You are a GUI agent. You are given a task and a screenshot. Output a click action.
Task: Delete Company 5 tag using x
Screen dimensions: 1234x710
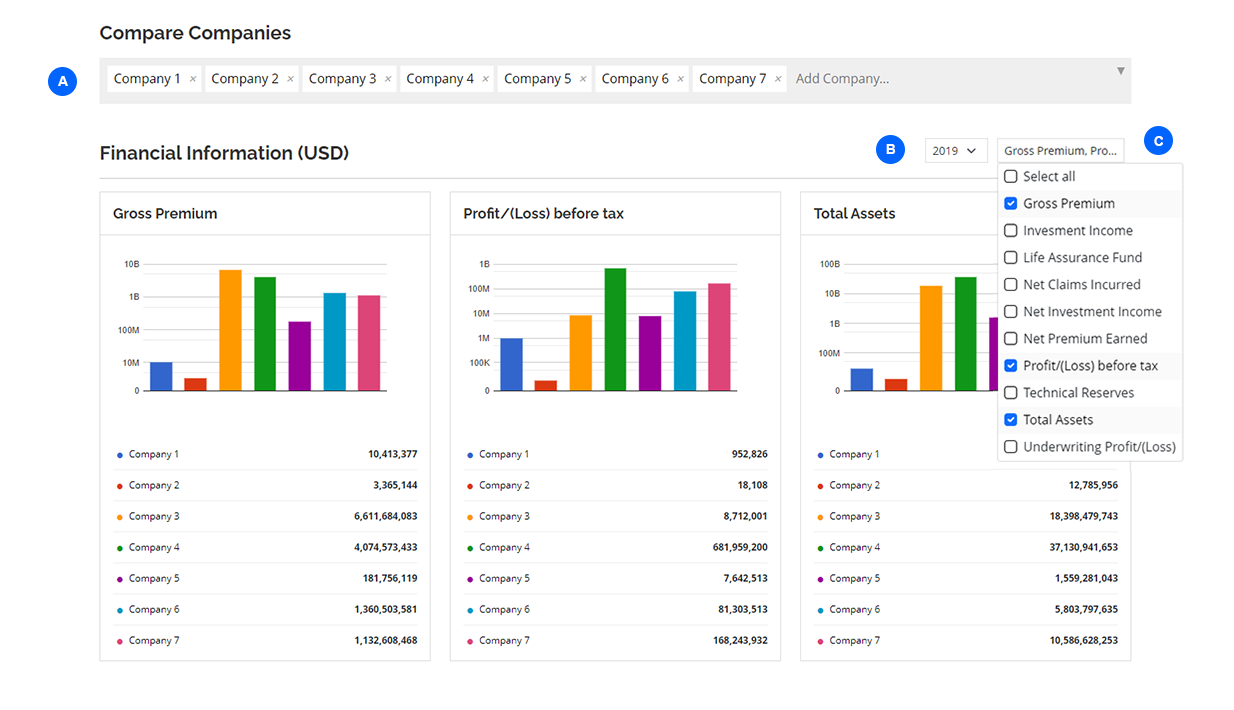[583, 79]
